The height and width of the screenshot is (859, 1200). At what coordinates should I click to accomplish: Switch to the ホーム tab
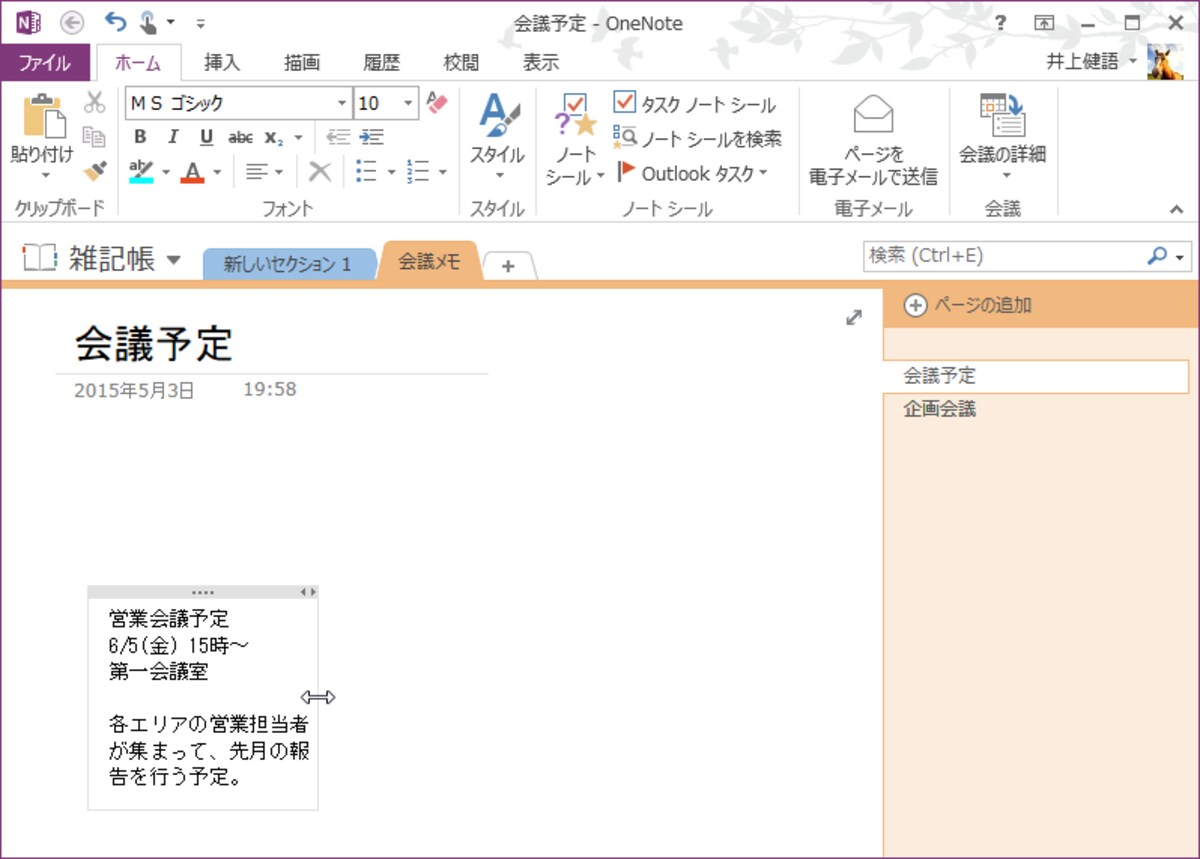[x=138, y=62]
